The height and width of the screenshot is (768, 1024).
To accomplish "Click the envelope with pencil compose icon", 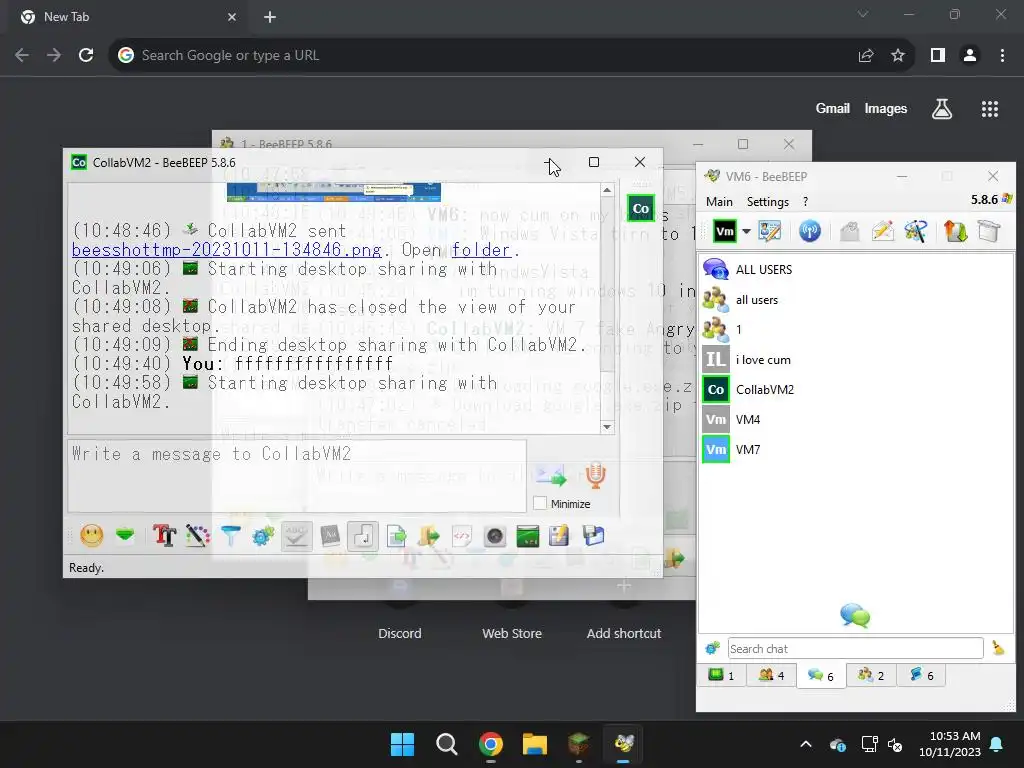I will (882, 231).
